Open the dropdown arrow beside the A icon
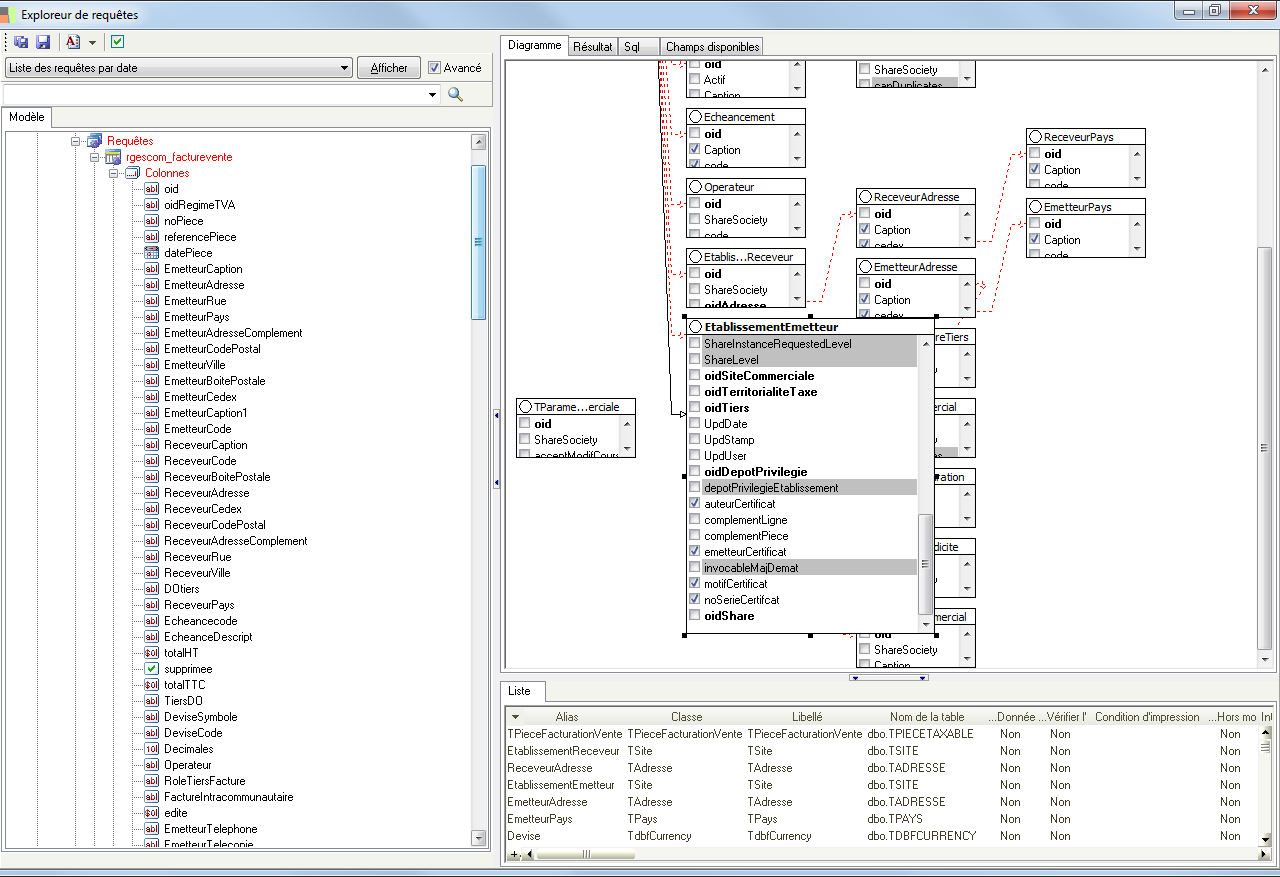The image size is (1280, 877). tap(92, 42)
